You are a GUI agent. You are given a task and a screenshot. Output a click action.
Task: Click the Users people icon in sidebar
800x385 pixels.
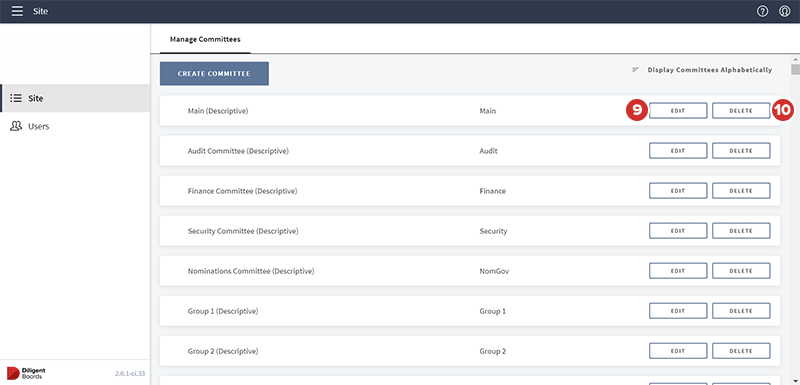[x=16, y=126]
